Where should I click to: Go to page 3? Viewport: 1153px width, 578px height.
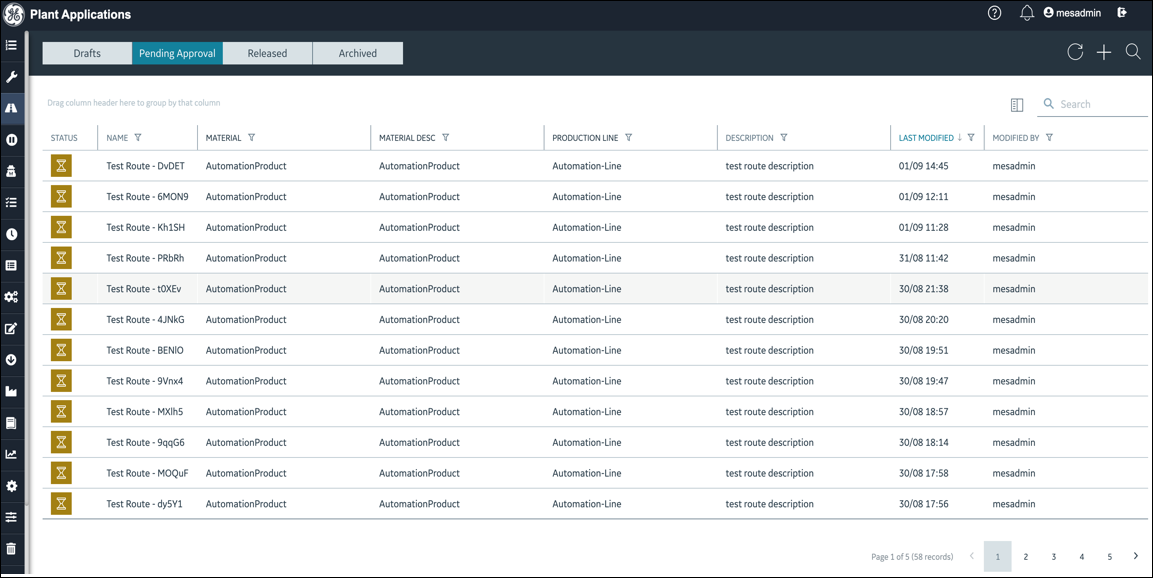click(1054, 557)
